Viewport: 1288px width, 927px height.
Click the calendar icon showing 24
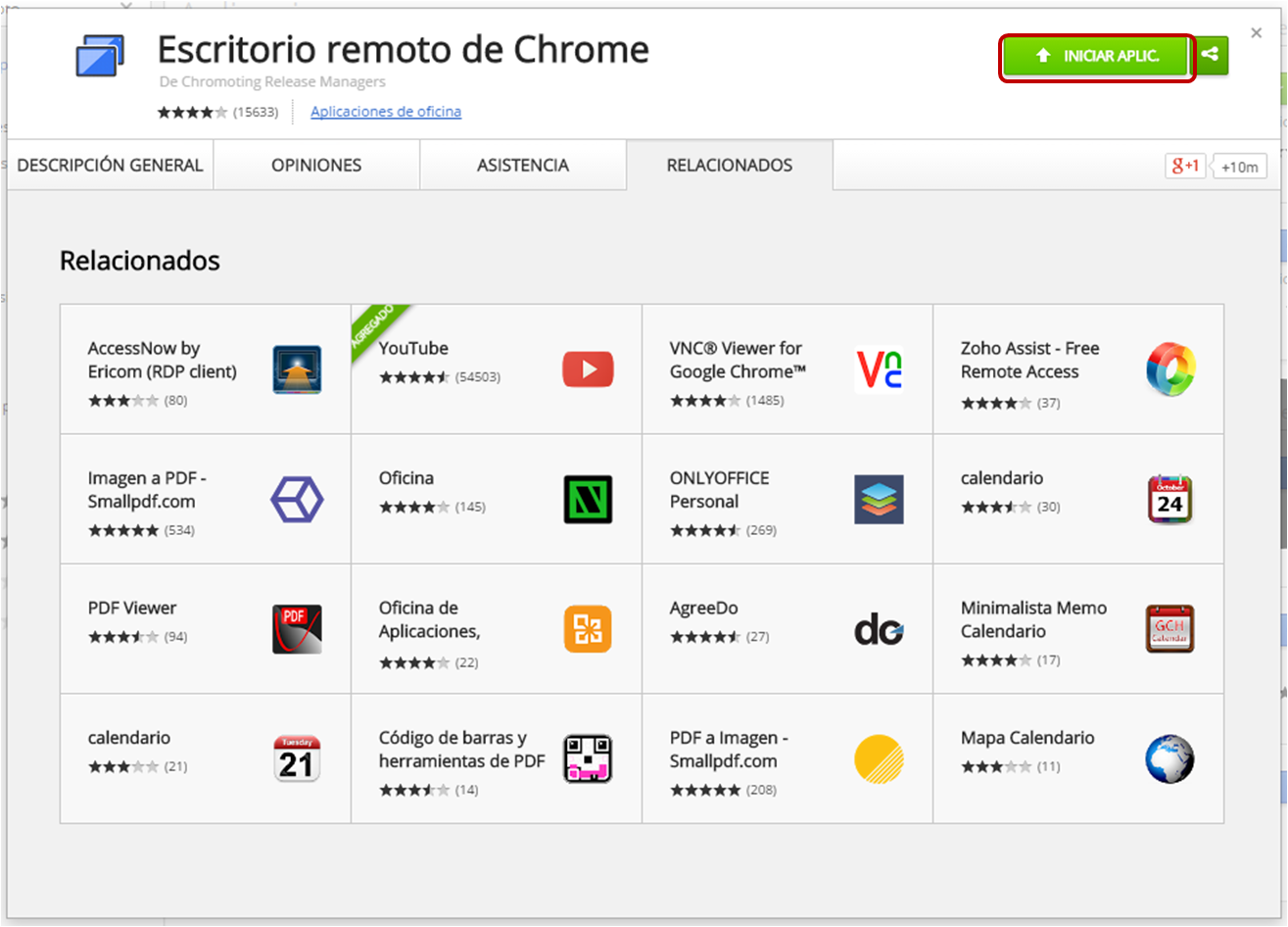[1170, 500]
